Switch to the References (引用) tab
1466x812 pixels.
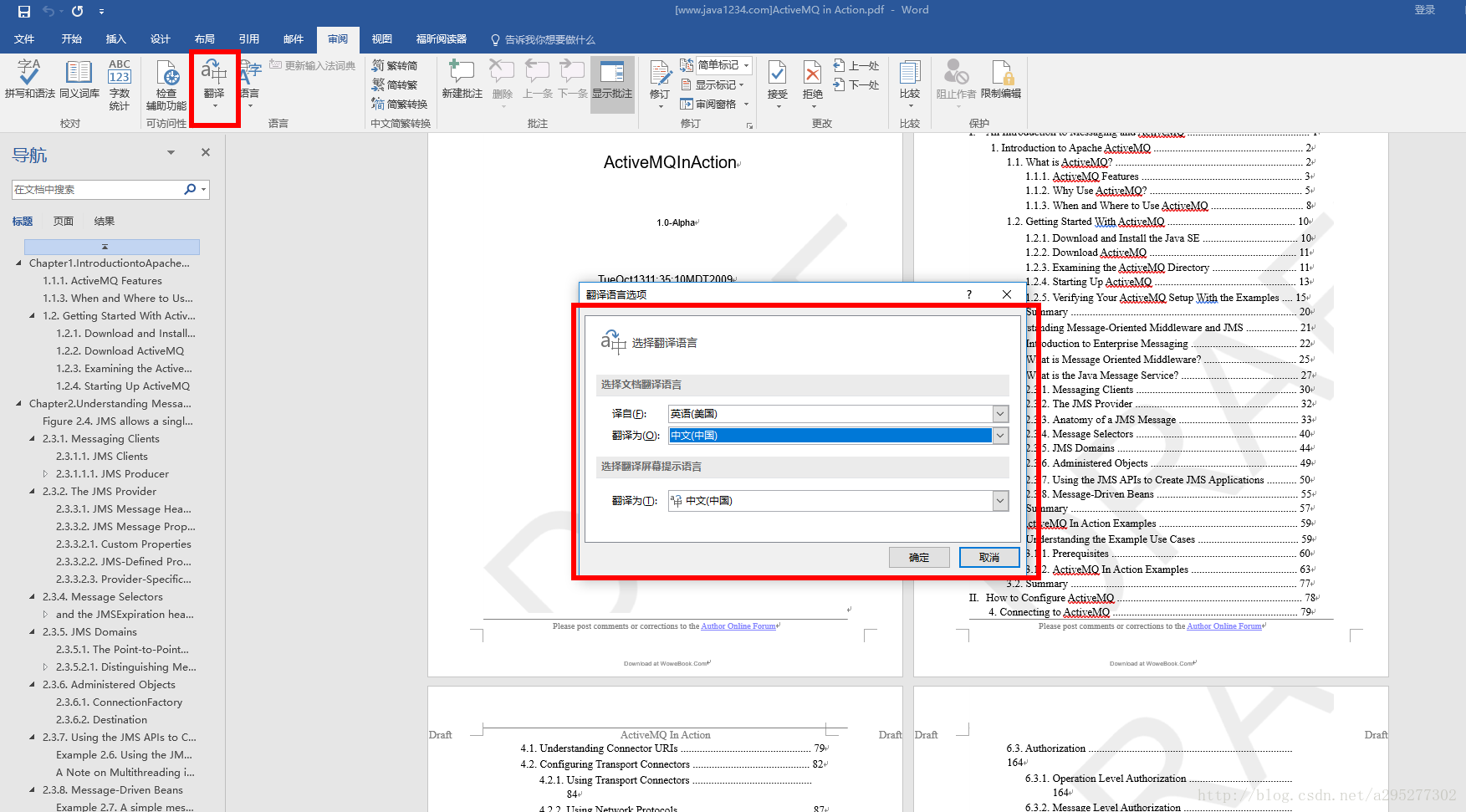click(248, 39)
